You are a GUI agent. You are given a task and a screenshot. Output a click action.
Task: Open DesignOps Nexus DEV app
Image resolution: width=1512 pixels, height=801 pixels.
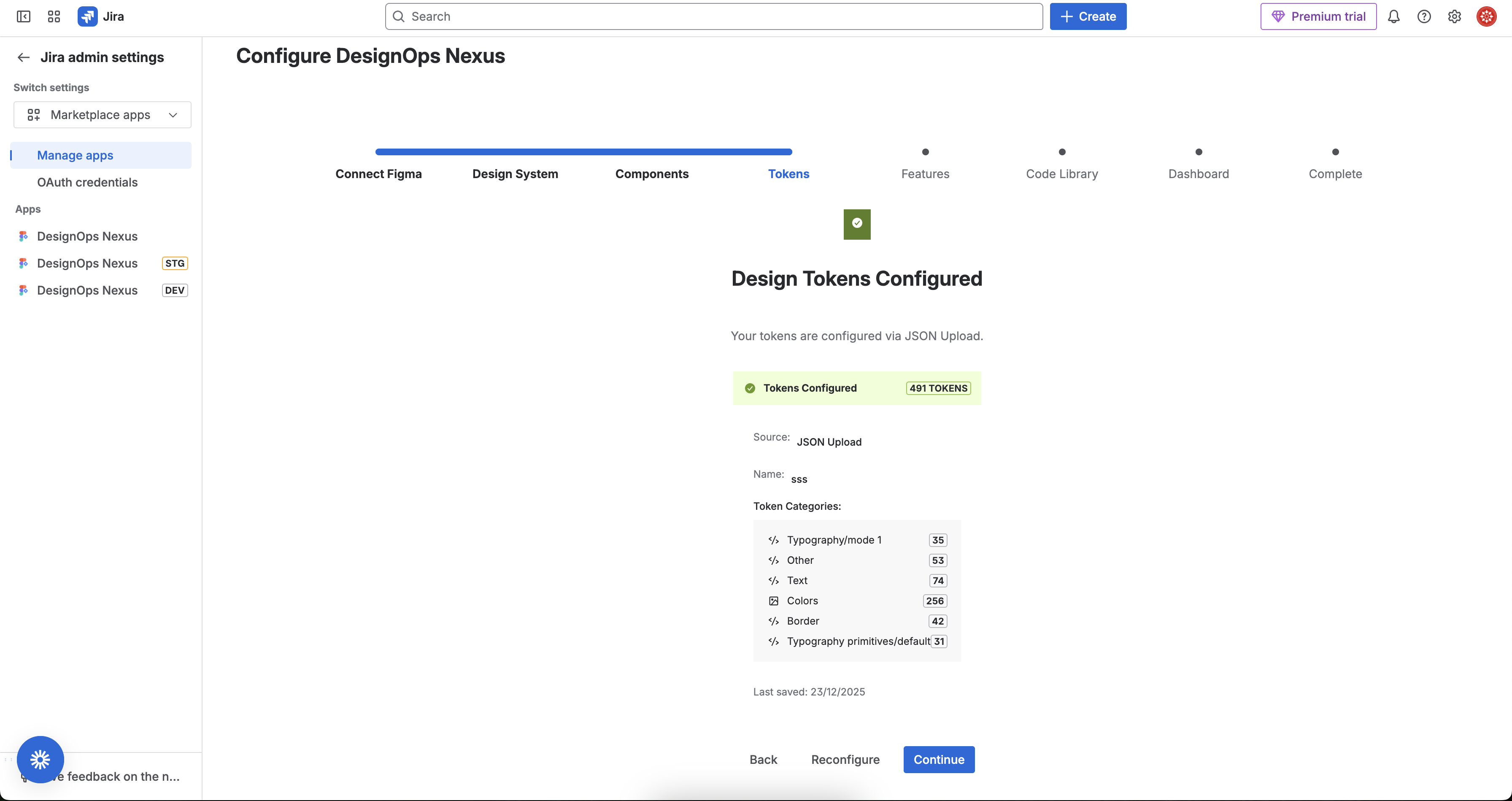(87, 291)
